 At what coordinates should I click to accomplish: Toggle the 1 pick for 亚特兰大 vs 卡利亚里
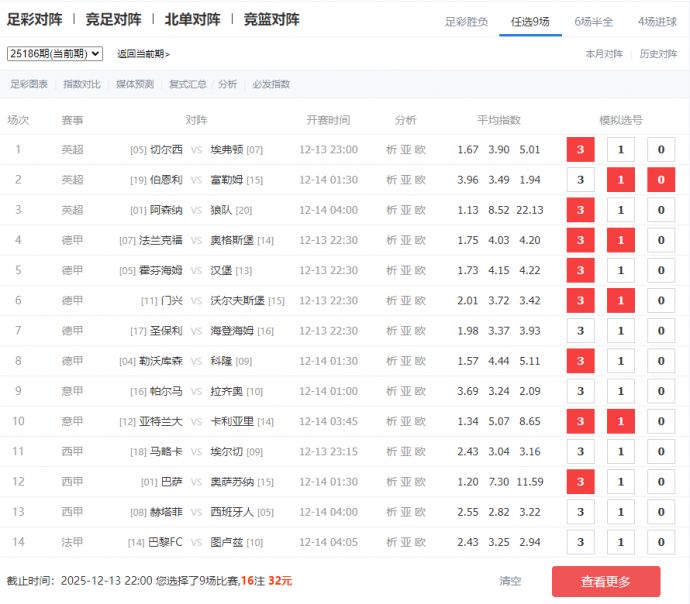[620, 421]
